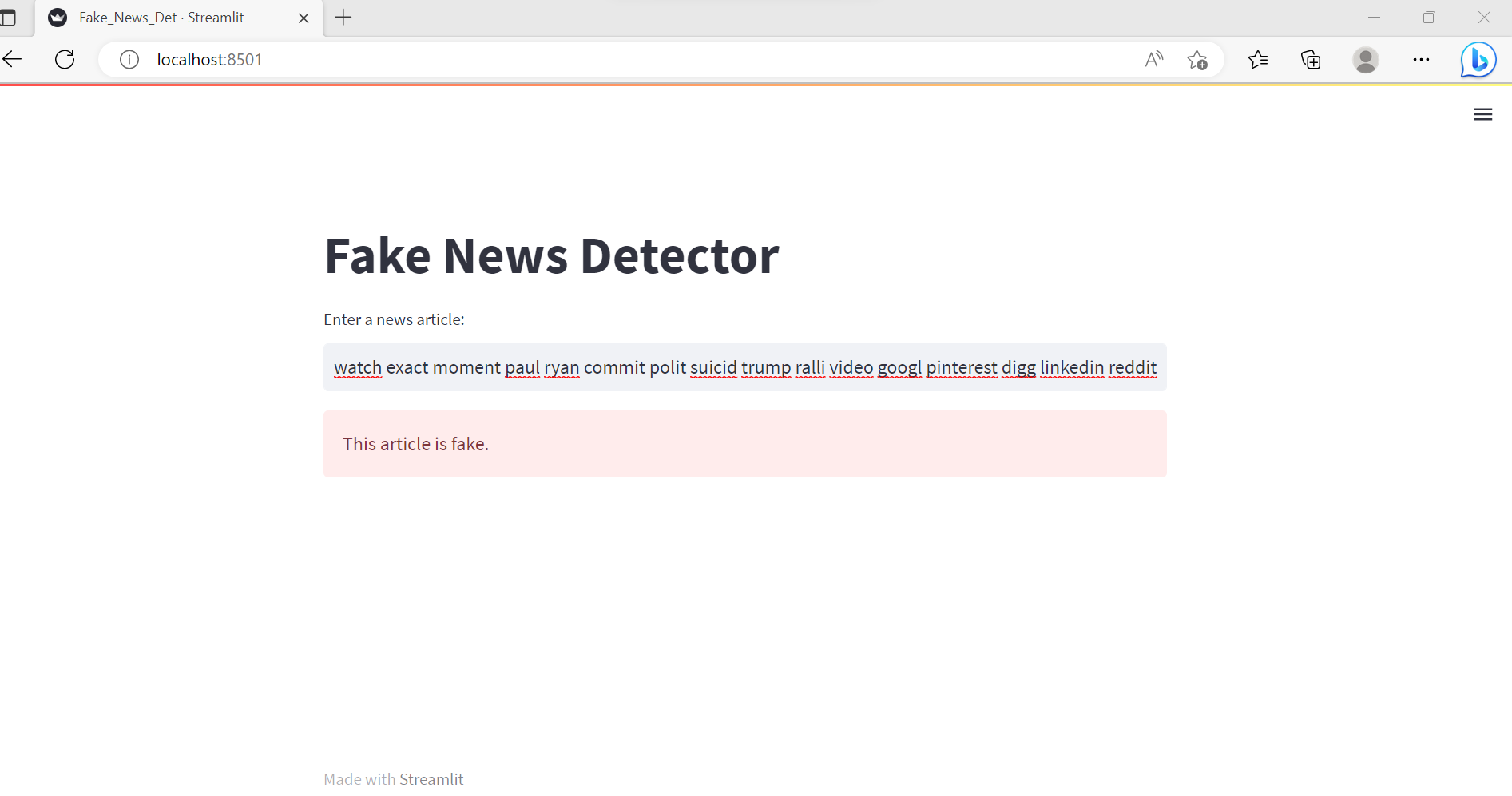Open the Favorites list
Viewport: 1512px width, 796px height.
tap(1258, 59)
